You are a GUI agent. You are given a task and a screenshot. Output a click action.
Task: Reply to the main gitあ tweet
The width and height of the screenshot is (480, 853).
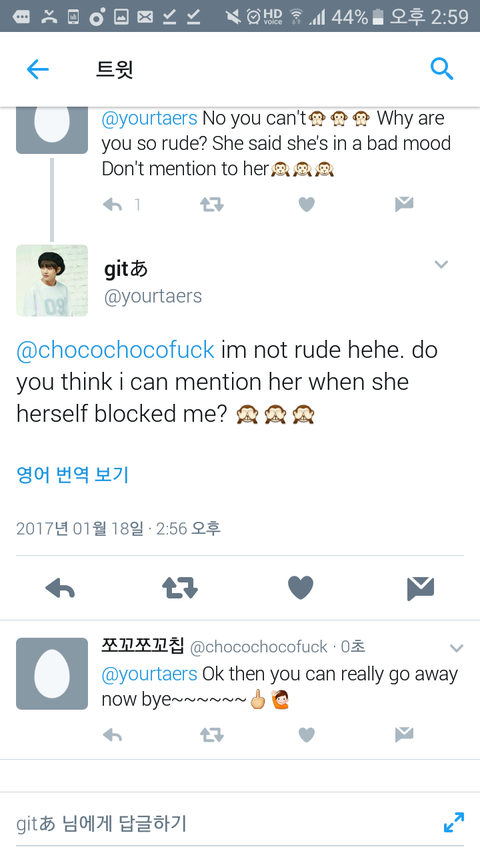click(x=60, y=589)
